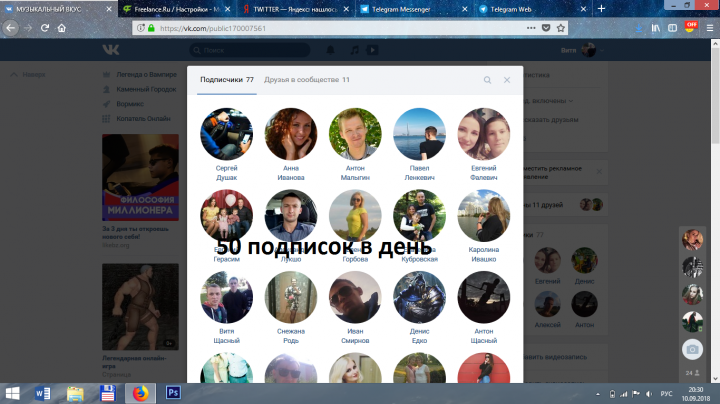
Task: Go back in Firefox
Action: coord(10,28)
